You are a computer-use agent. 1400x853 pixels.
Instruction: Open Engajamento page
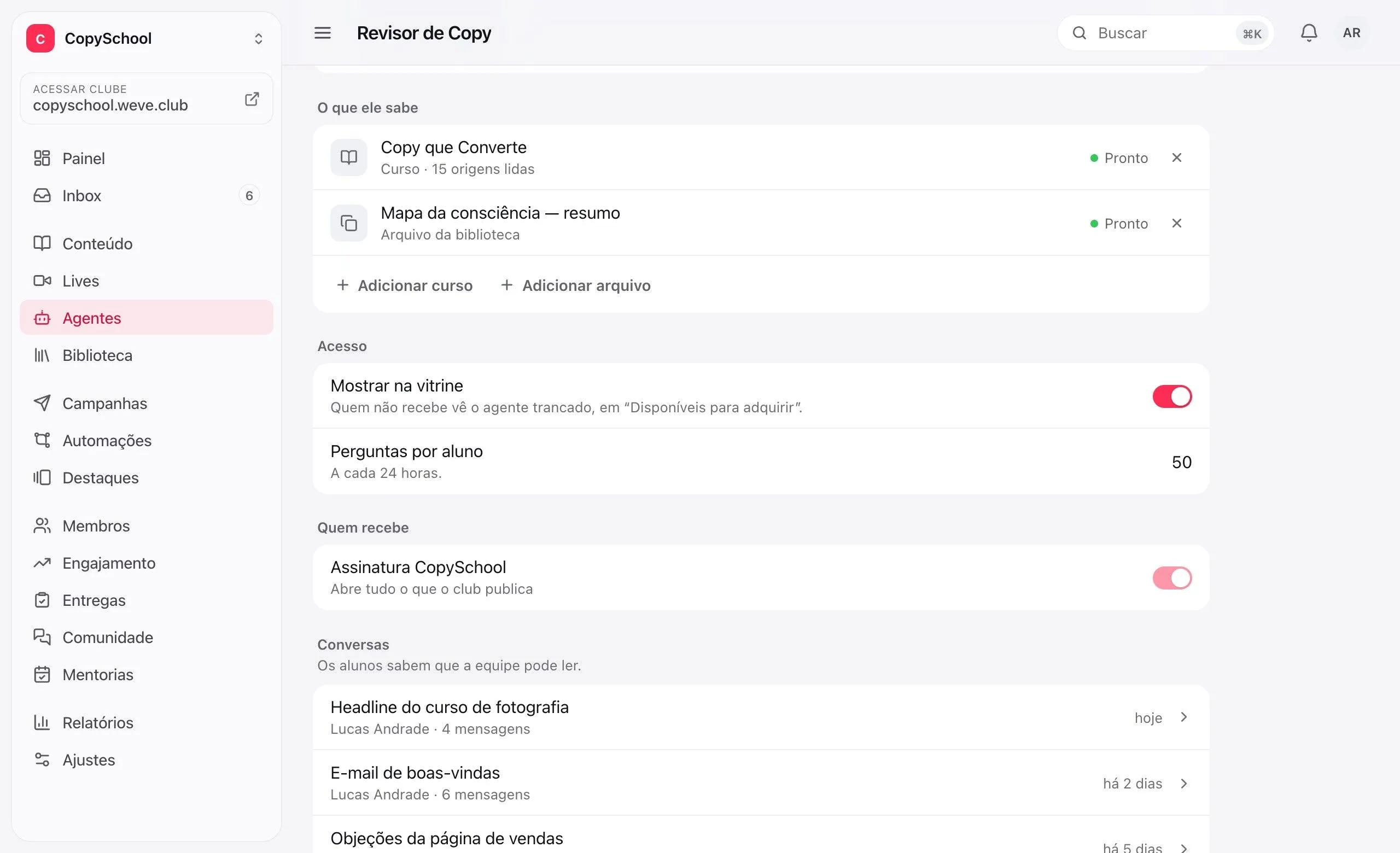pyautogui.click(x=147, y=563)
